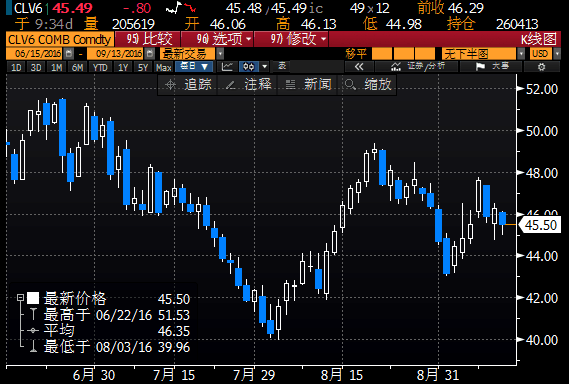Collapse panel with double-left arrow
The width and height of the screenshot is (569, 384).
pos(359,67)
